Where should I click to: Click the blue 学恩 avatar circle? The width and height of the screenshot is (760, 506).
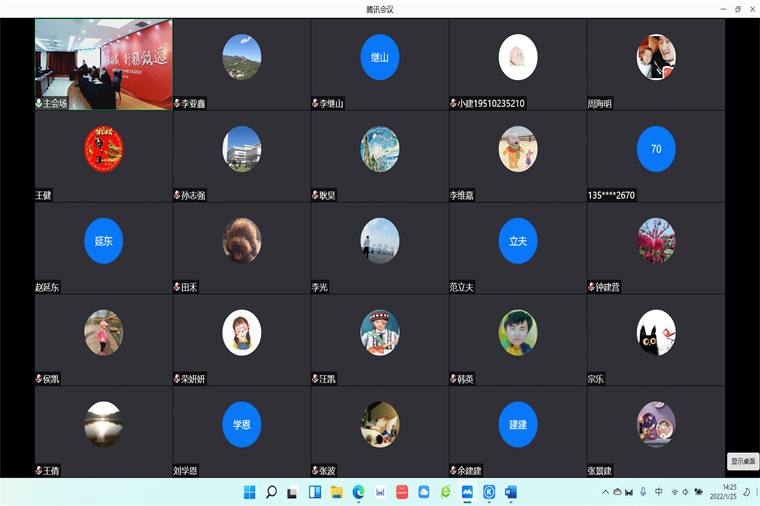tap(241, 424)
